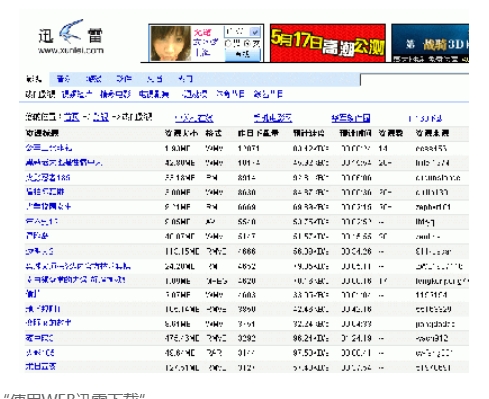Open the www.xunlei.com text under the logo

(71, 50)
